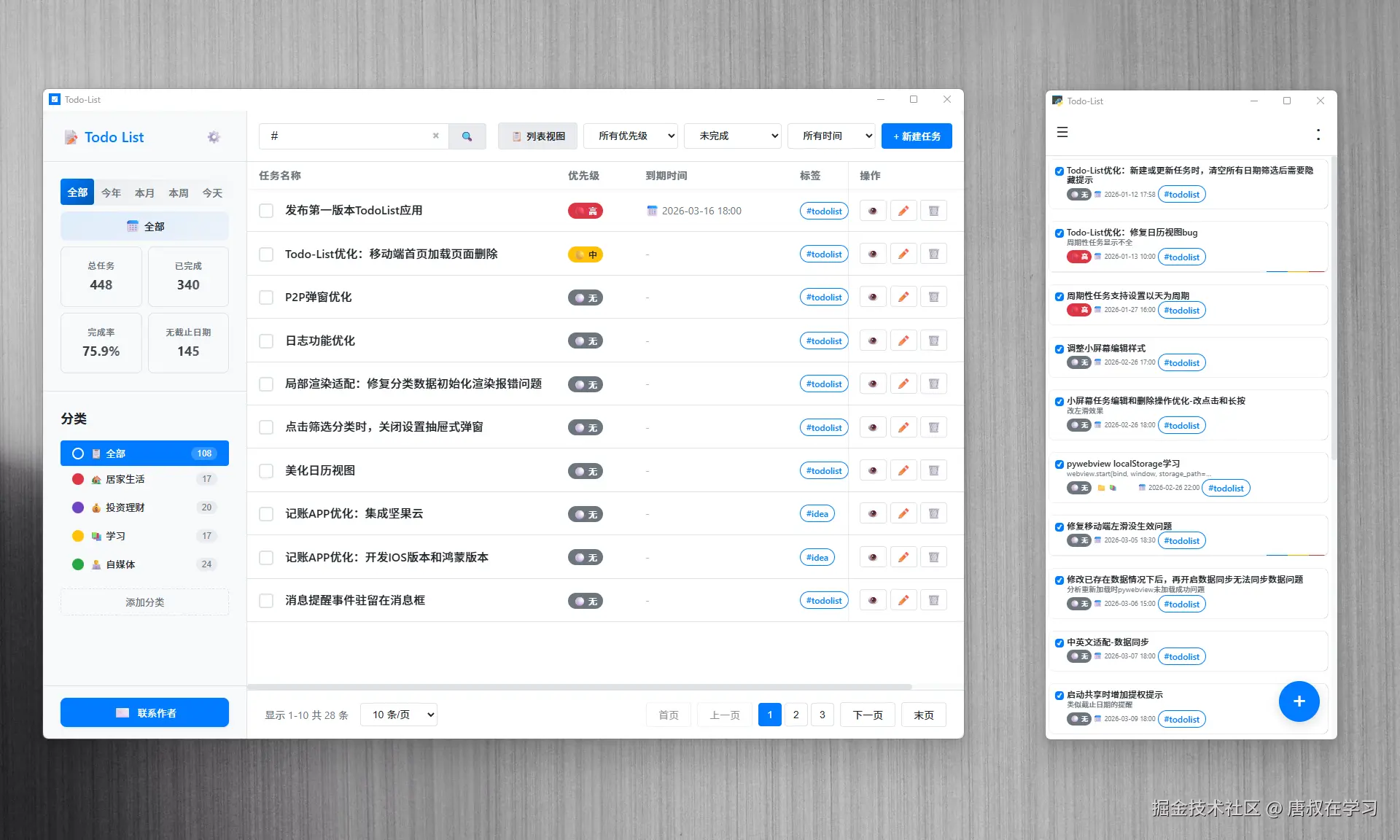Go to 下一页 in pagination
The width and height of the screenshot is (1400, 840).
[x=867, y=715]
